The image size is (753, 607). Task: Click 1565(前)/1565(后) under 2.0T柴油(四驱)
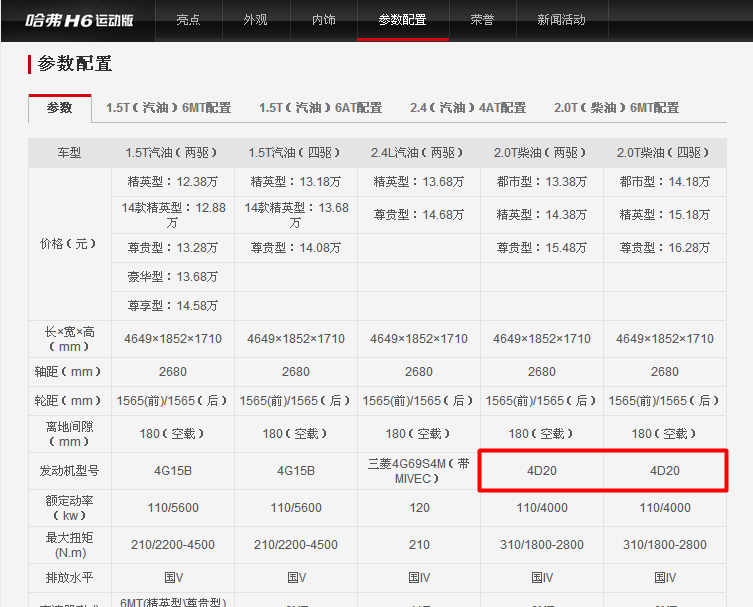(664, 401)
